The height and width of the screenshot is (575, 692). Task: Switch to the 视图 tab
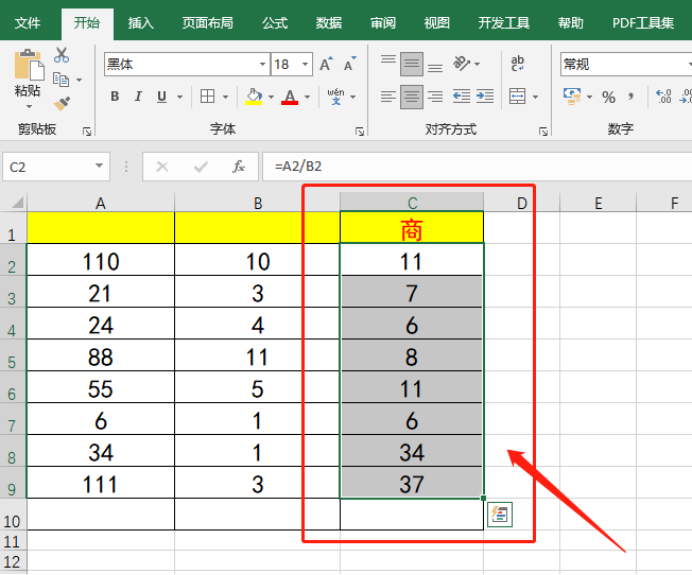437,23
